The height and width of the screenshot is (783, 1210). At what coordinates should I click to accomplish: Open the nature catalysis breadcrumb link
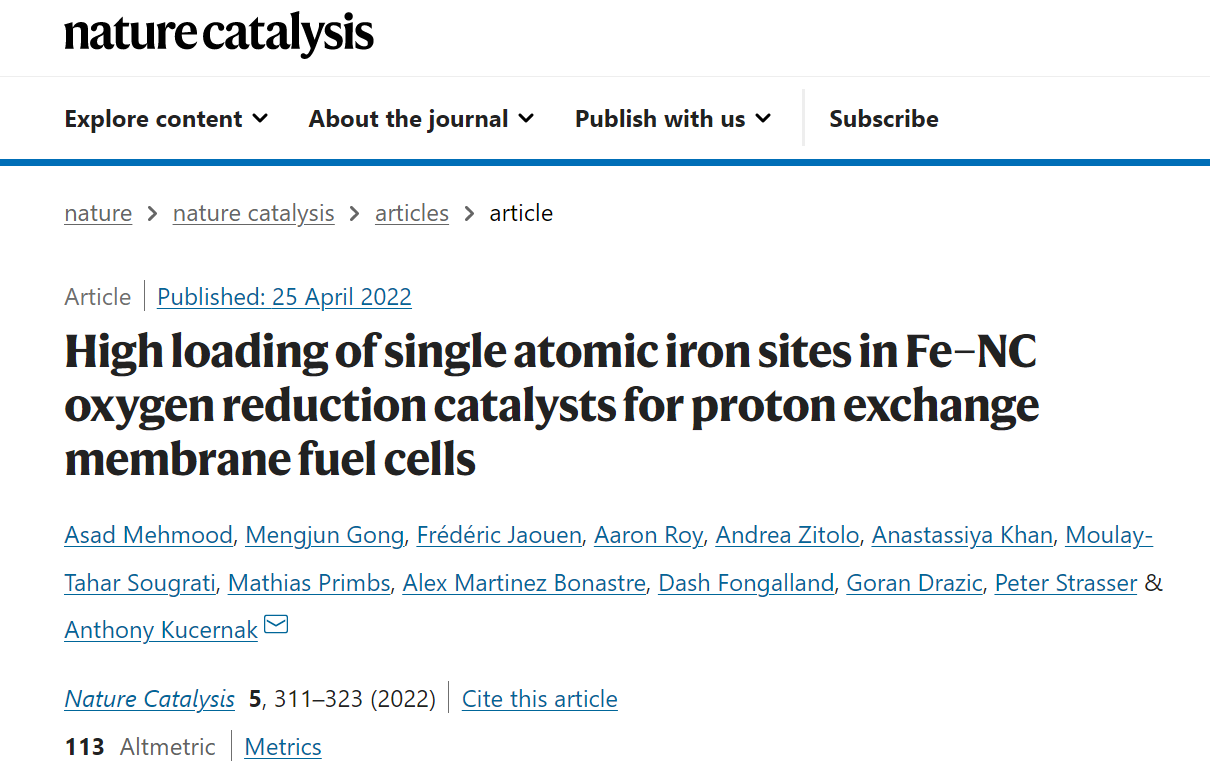tap(253, 213)
